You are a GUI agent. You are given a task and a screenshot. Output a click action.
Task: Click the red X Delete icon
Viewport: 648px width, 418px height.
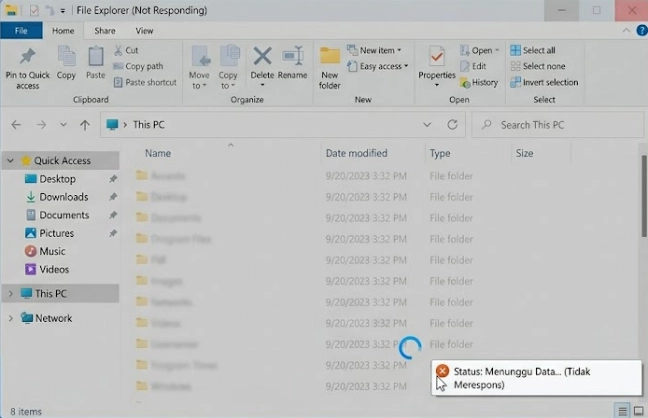coord(262,56)
